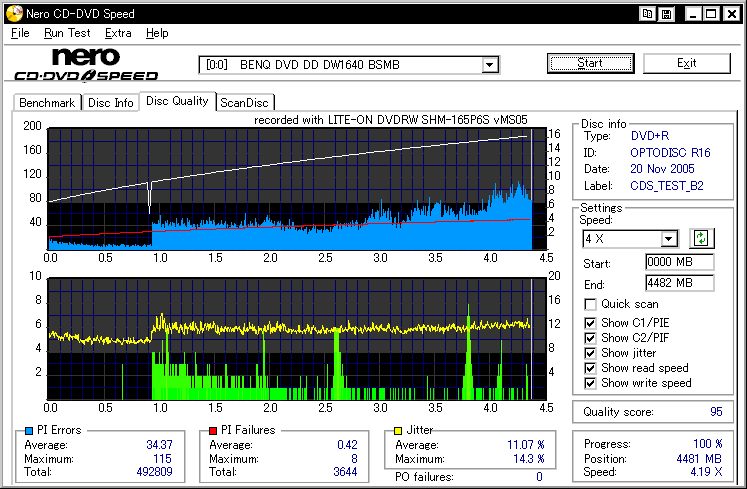
Task: Click the lower PI Failures jitter graph
Action: (297, 339)
